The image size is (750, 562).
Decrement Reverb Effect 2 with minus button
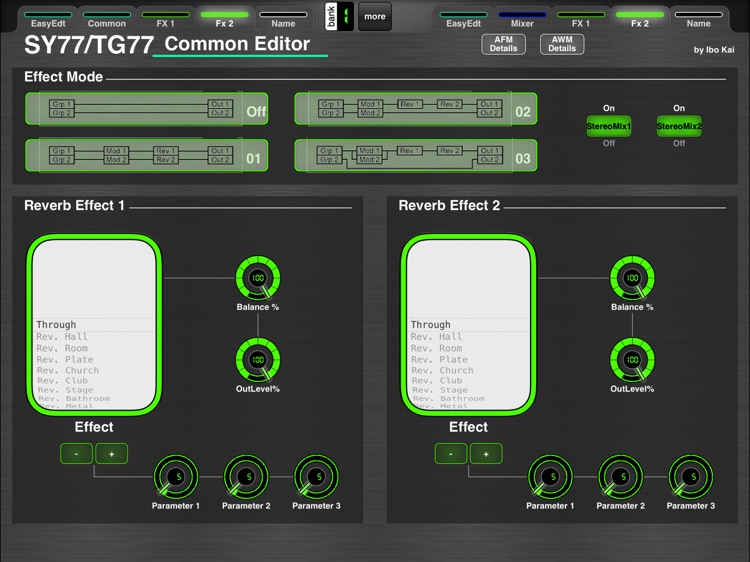point(451,453)
